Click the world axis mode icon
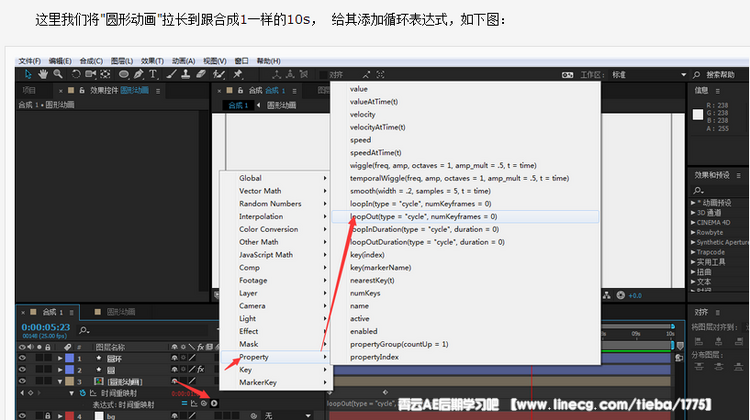This screenshot has width=750, height=420. click(x=290, y=74)
